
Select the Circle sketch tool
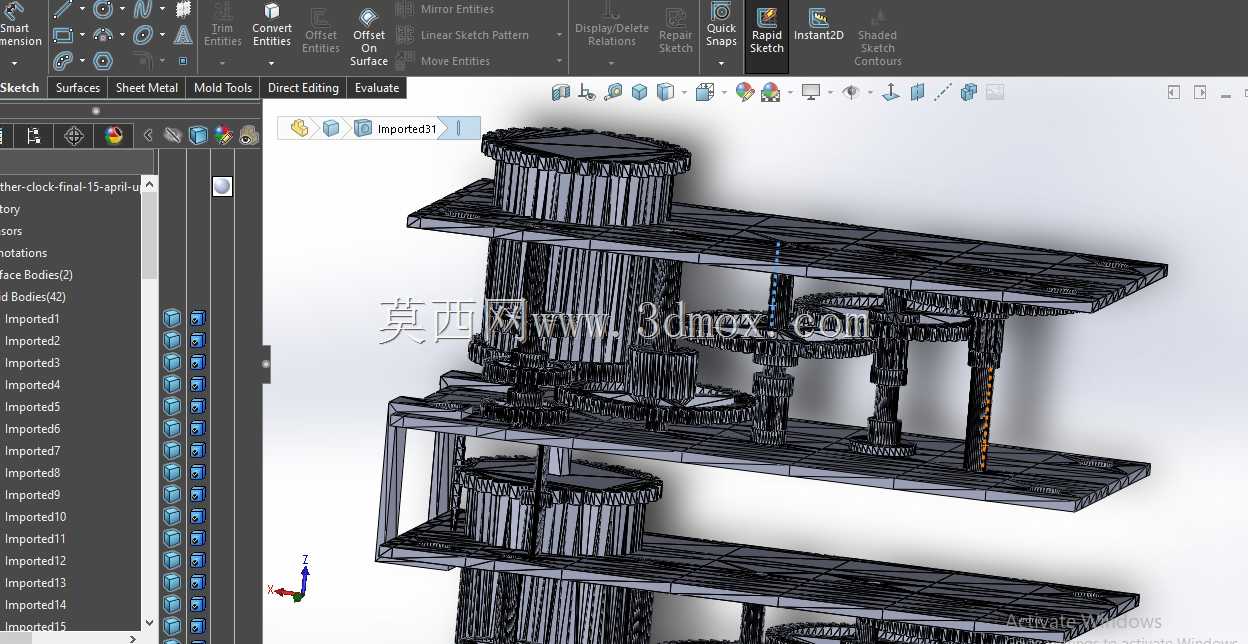[x=103, y=10]
